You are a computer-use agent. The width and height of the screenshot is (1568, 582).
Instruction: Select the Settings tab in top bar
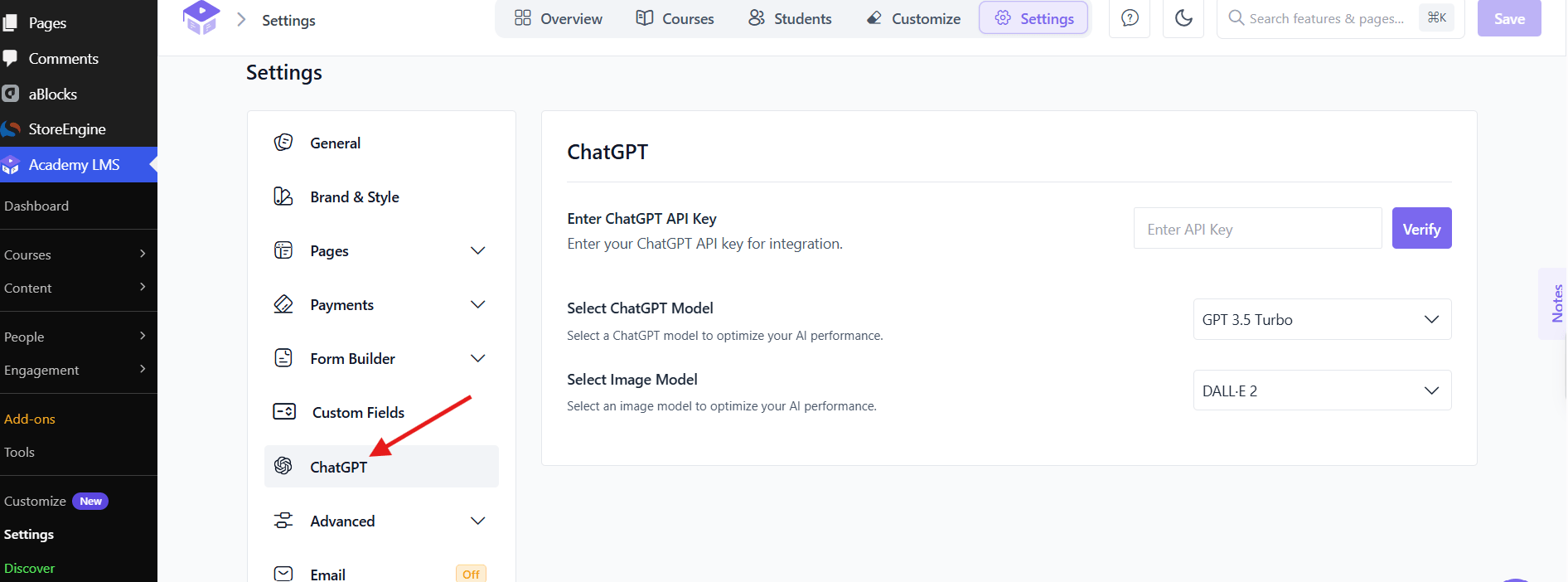pyautogui.click(x=1033, y=18)
